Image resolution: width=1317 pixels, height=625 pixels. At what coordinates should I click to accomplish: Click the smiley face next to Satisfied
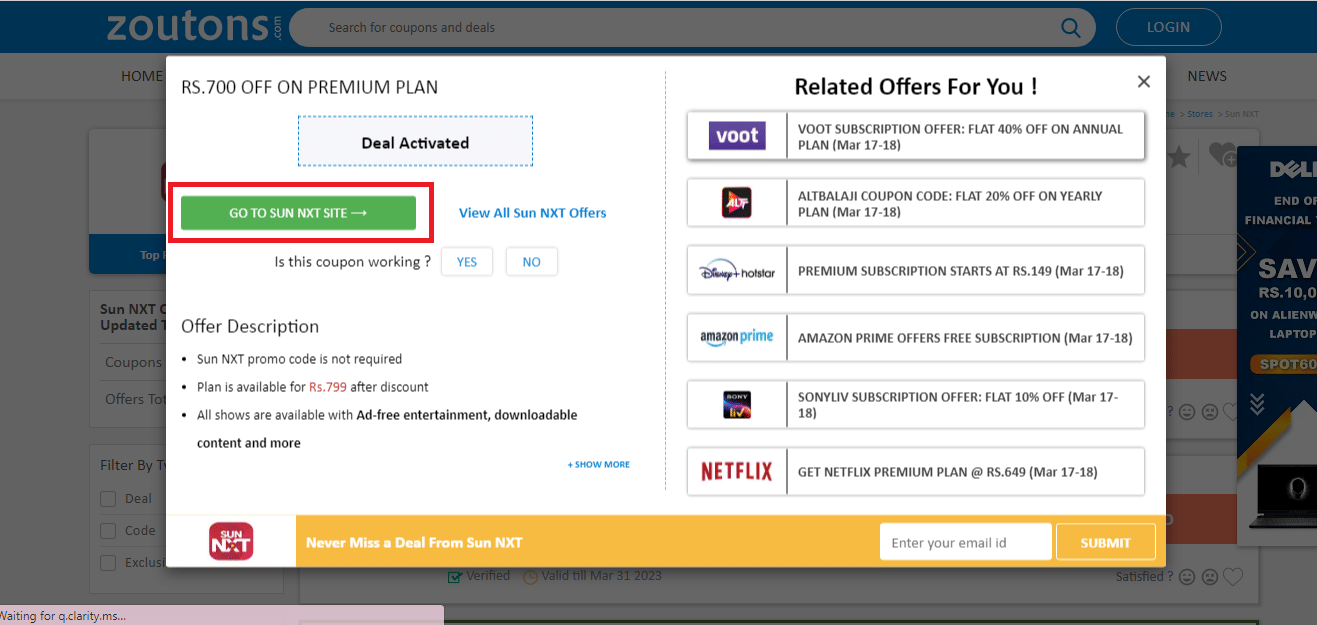(1187, 576)
